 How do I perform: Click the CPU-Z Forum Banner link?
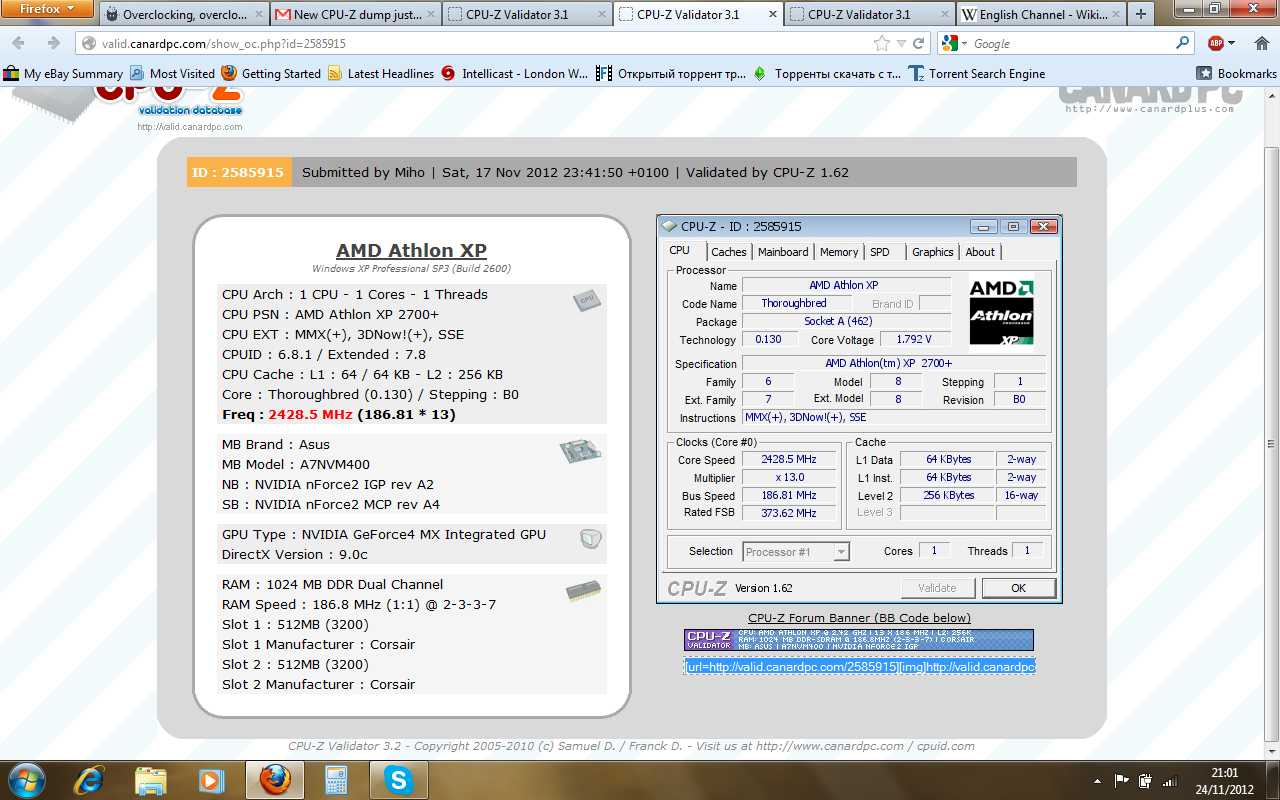(859, 618)
